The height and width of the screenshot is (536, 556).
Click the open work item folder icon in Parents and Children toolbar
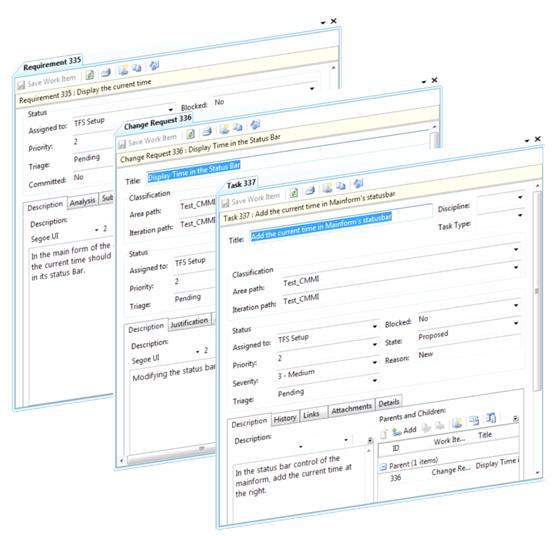tap(457, 423)
